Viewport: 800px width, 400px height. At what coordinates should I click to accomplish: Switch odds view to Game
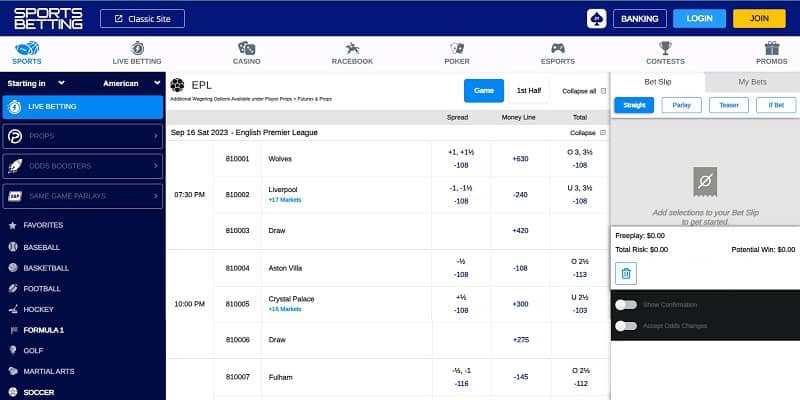484,90
